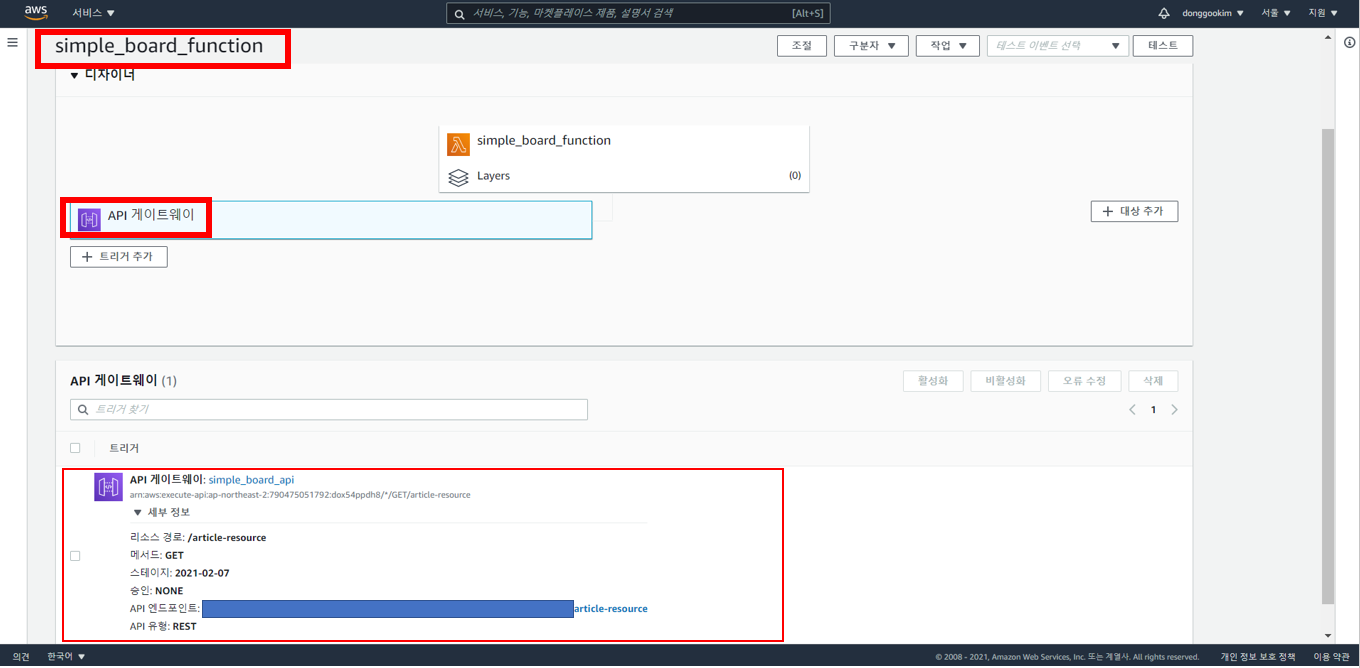Viewport: 1360px width, 668px height.
Task: Open the 서비스 services dropdown
Action: (93, 13)
